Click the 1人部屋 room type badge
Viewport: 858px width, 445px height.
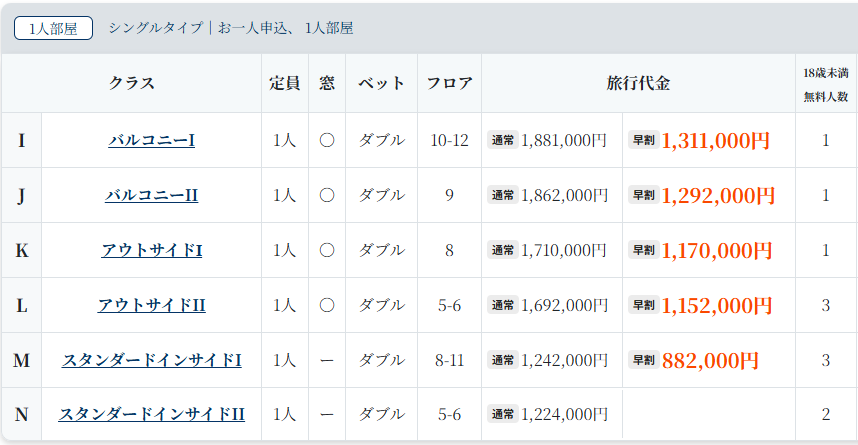coord(53,28)
